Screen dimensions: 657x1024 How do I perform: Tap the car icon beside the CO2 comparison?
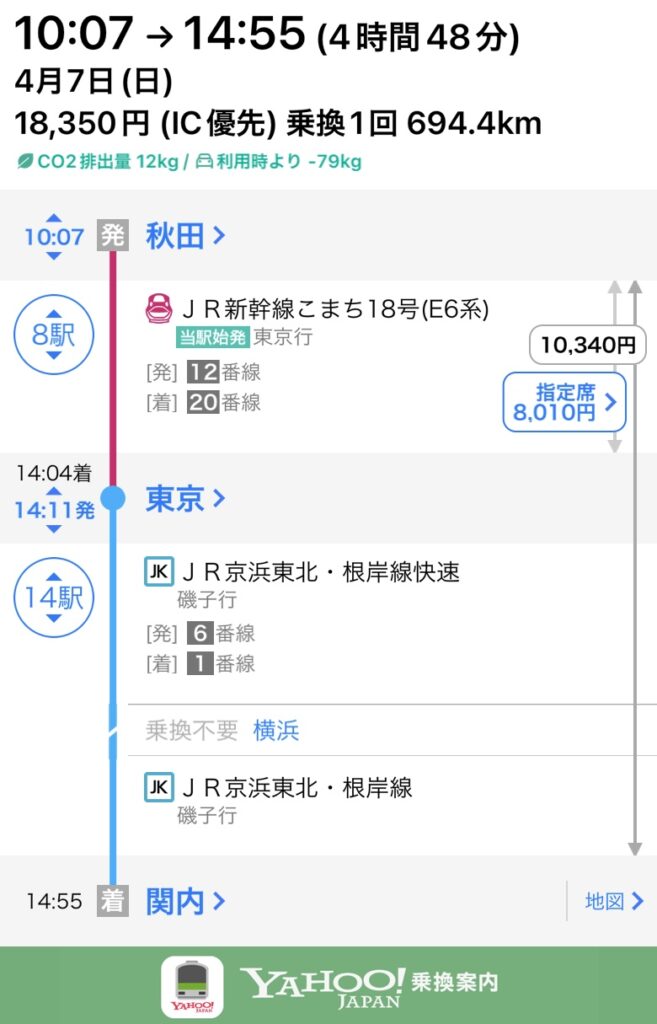[203, 161]
